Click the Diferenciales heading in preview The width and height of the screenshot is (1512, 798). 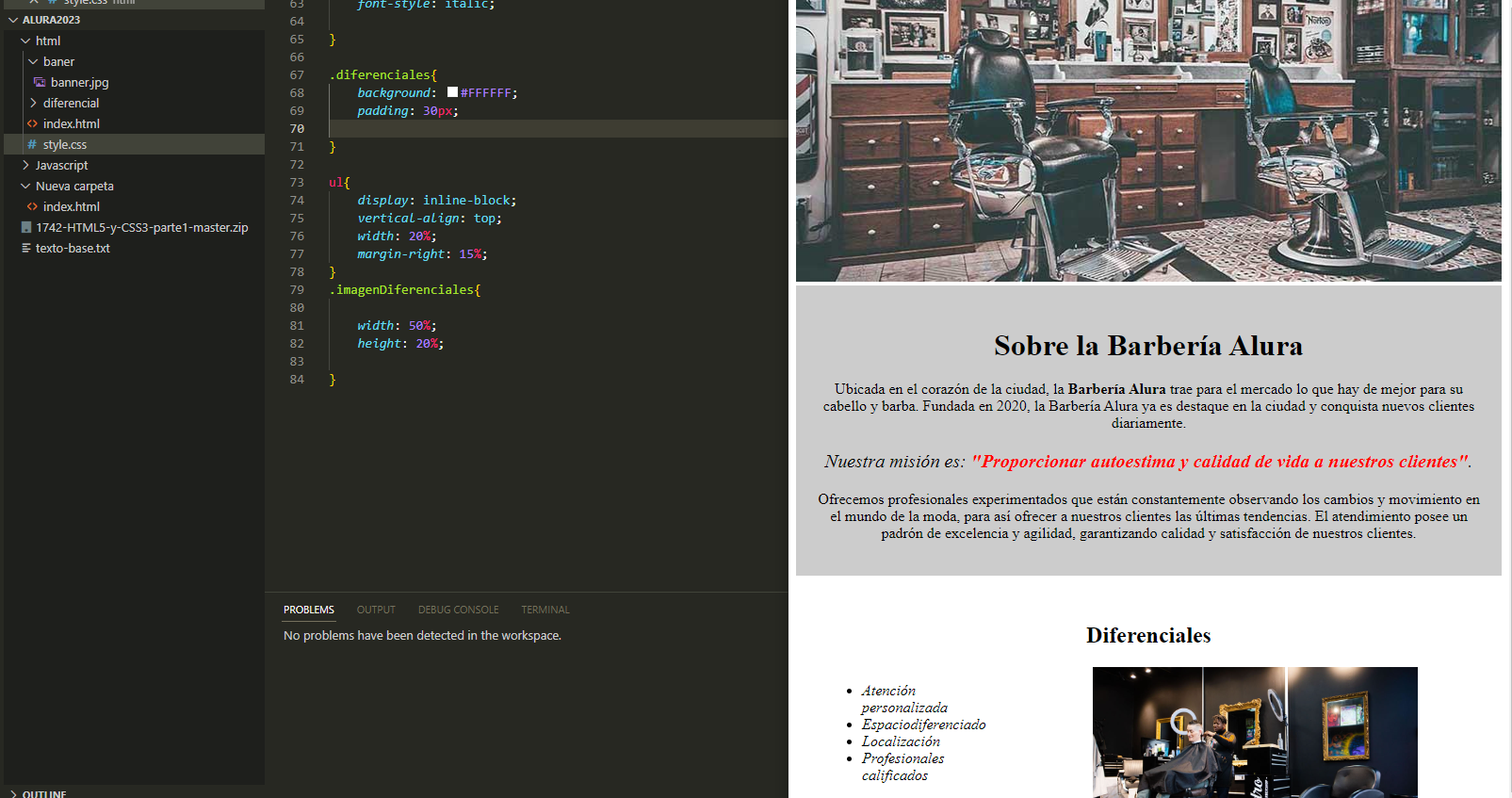(1148, 635)
